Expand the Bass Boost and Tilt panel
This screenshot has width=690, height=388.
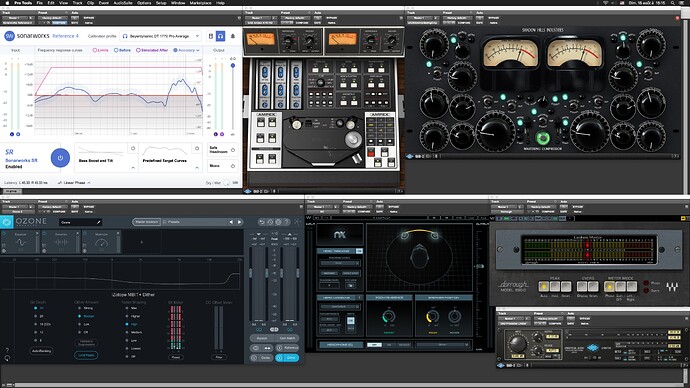point(133,168)
